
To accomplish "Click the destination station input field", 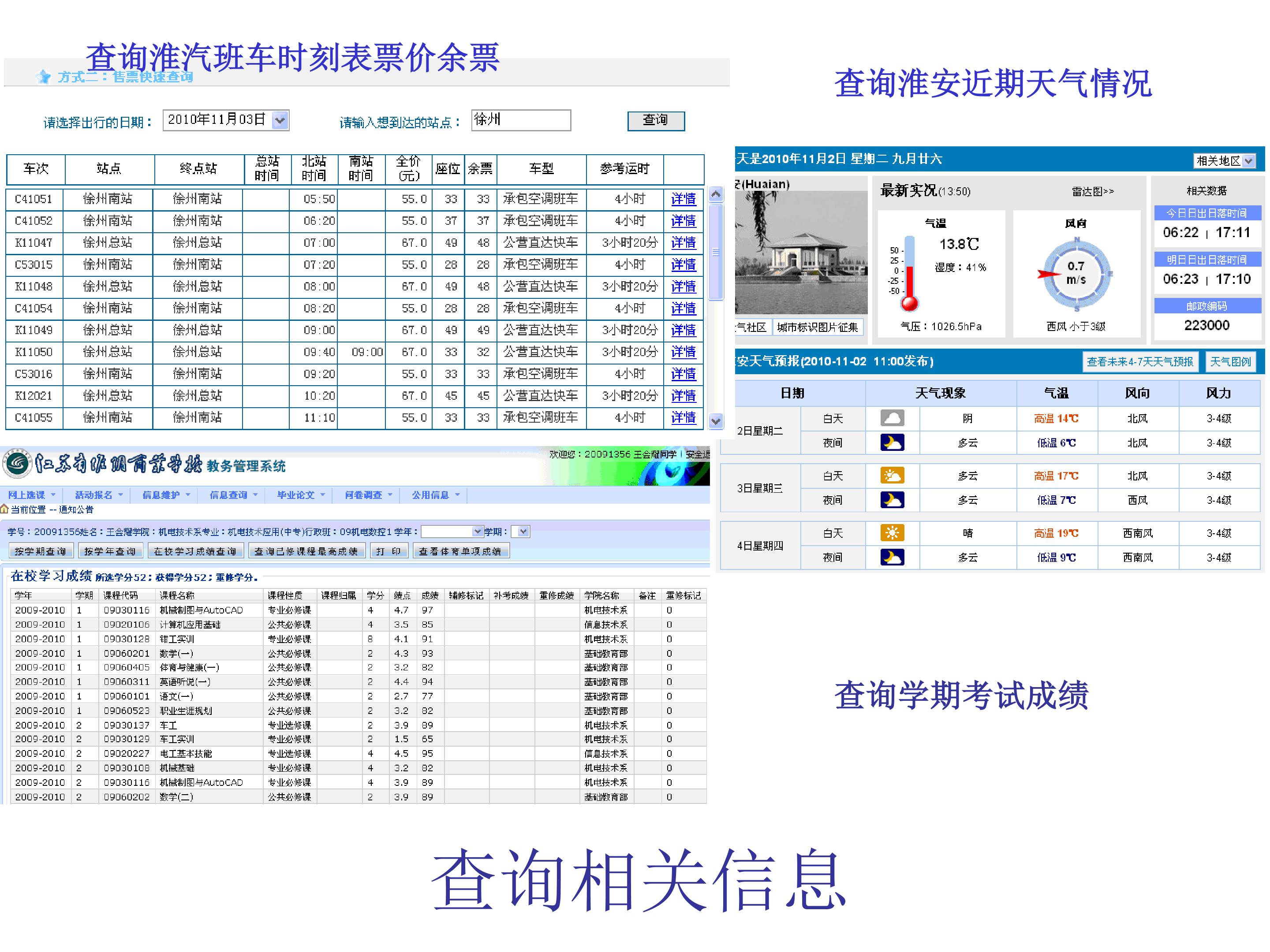I will (521, 120).
